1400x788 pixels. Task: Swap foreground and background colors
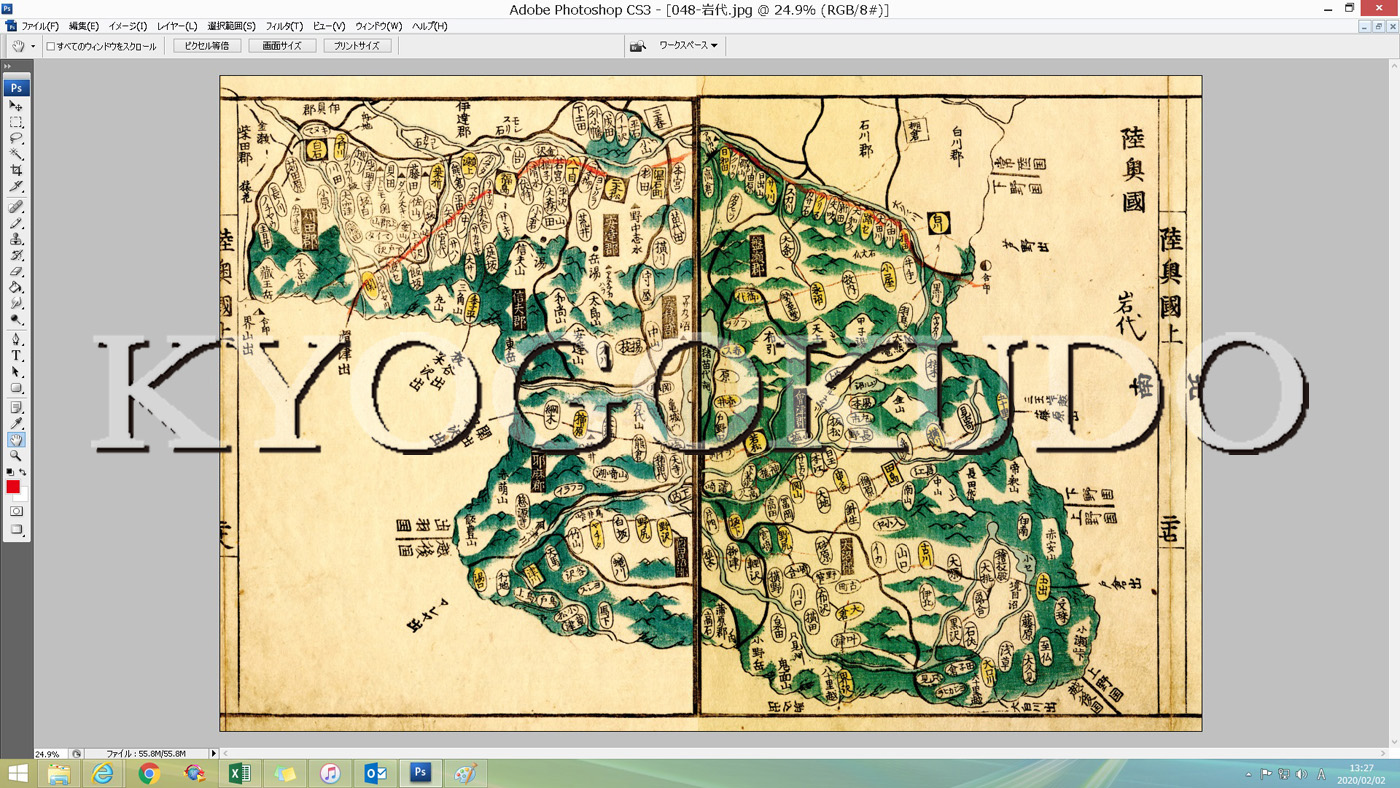pos(22,472)
